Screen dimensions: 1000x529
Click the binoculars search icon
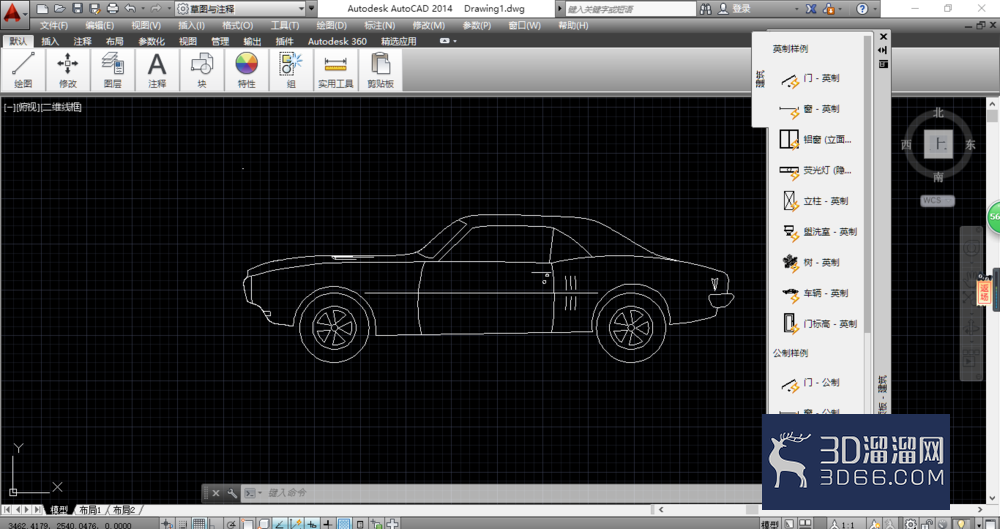click(706, 9)
